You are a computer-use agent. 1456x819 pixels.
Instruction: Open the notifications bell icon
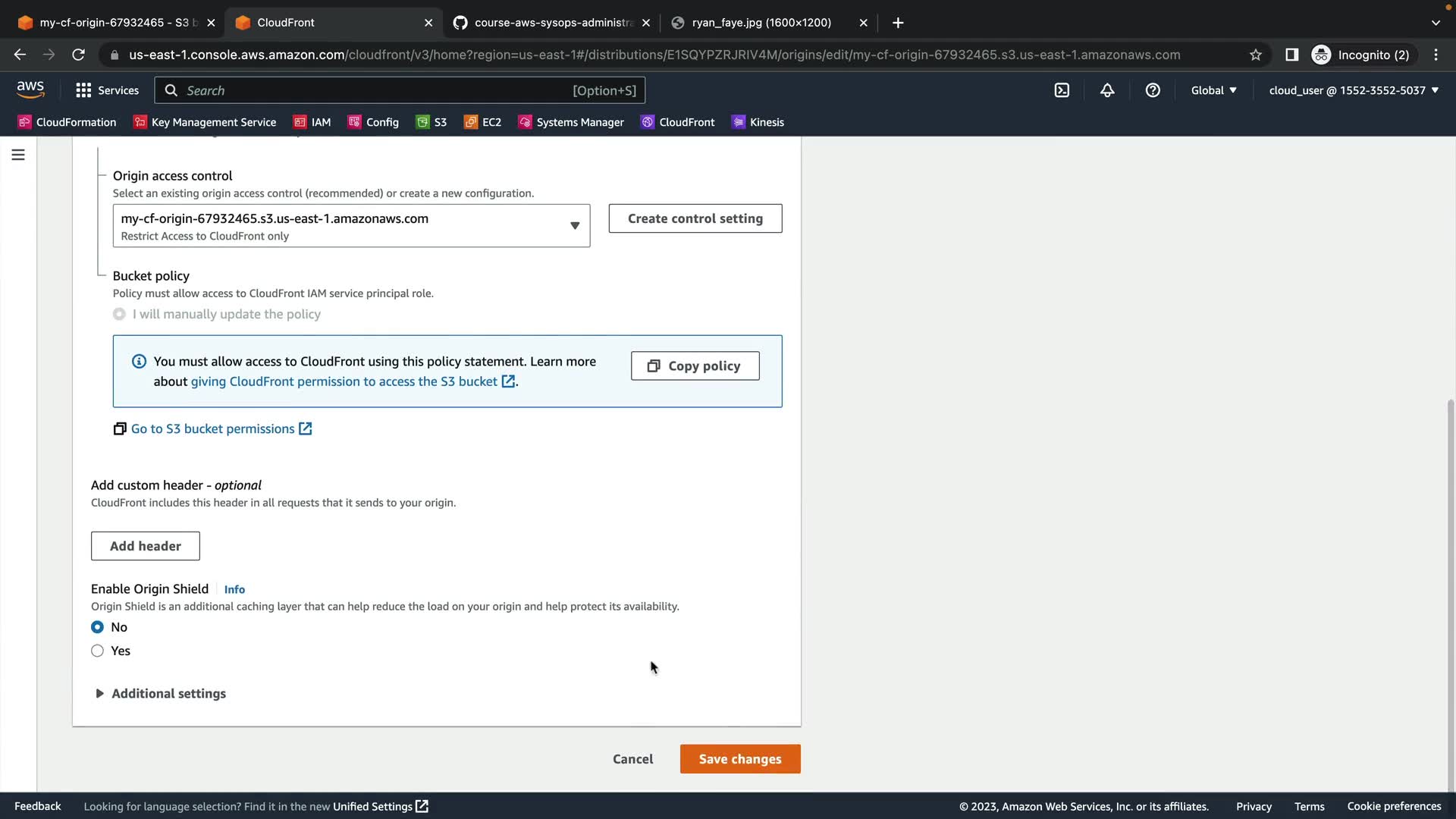click(1107, 90)
